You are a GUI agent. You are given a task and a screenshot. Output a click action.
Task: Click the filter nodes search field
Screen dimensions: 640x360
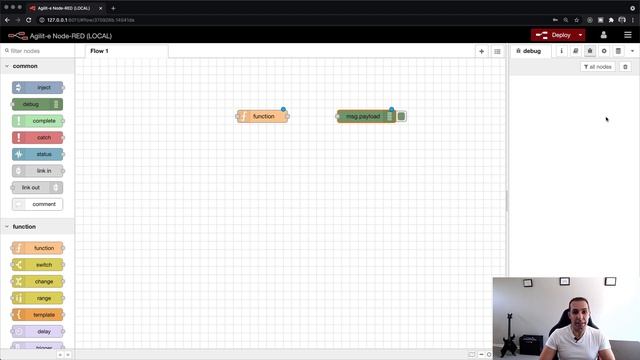point(38,51)
